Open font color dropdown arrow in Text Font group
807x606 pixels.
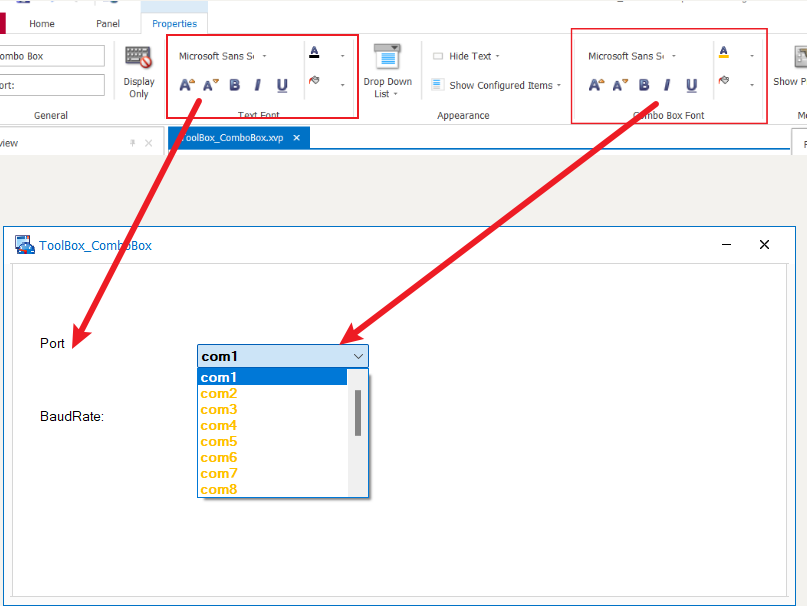coord(343,56)
